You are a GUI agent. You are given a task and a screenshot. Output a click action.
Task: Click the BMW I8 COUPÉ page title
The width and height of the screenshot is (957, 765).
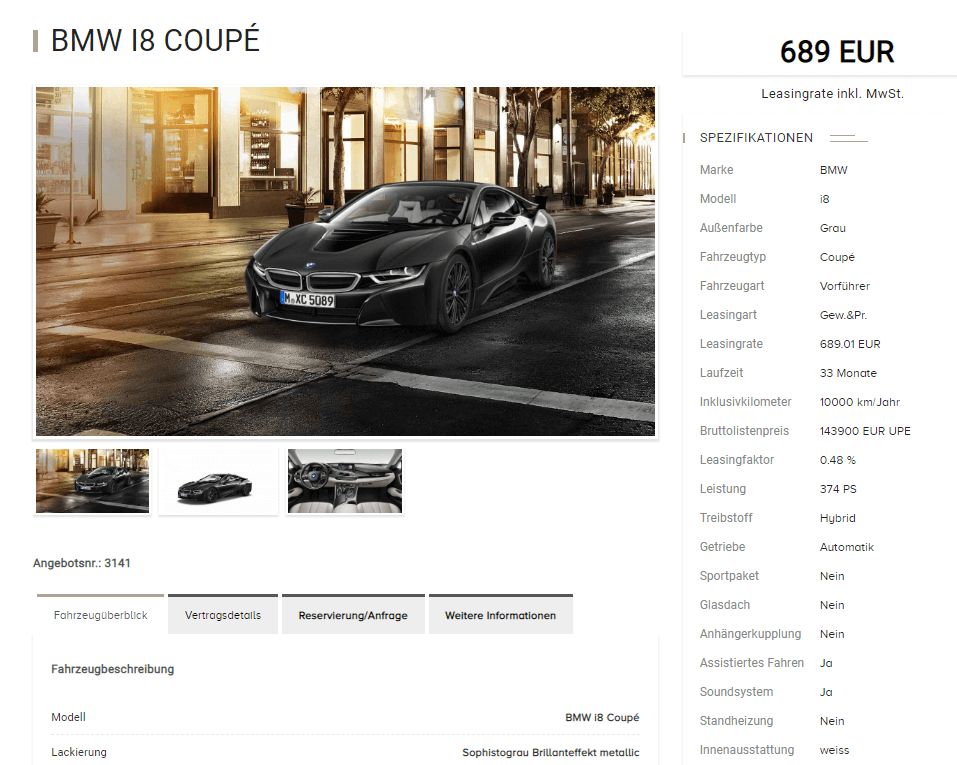155,40
